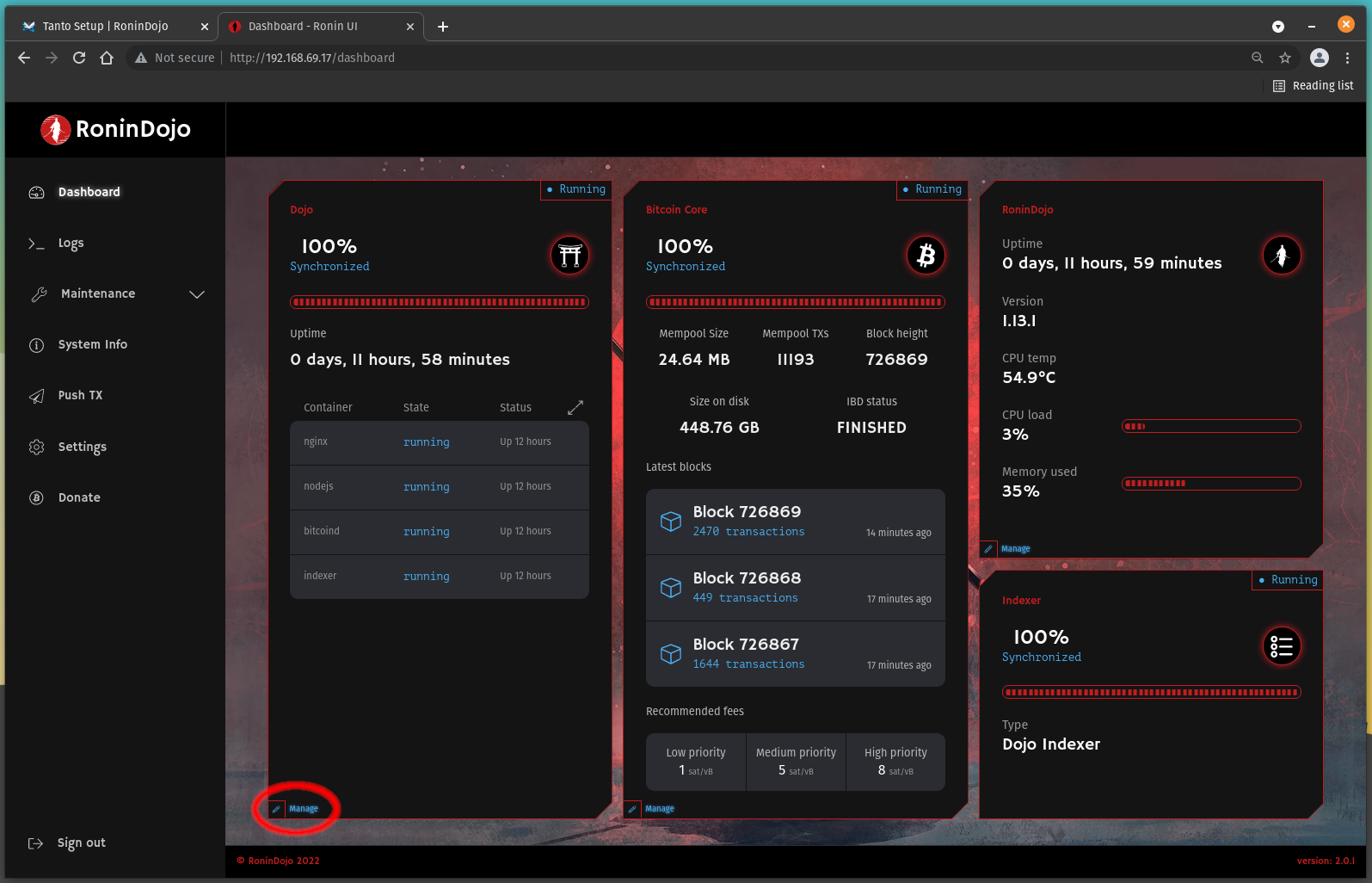
Task: Open browser zoom magnifier icon
Action: (x=1258, y=58)
